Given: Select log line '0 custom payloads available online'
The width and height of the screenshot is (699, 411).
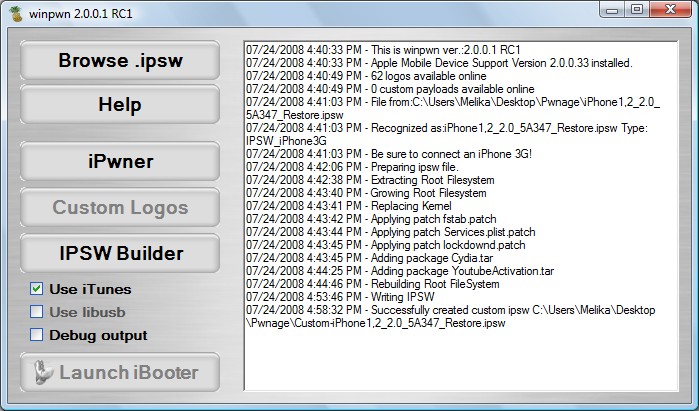Looking at the screenshot, I should 390,89.
